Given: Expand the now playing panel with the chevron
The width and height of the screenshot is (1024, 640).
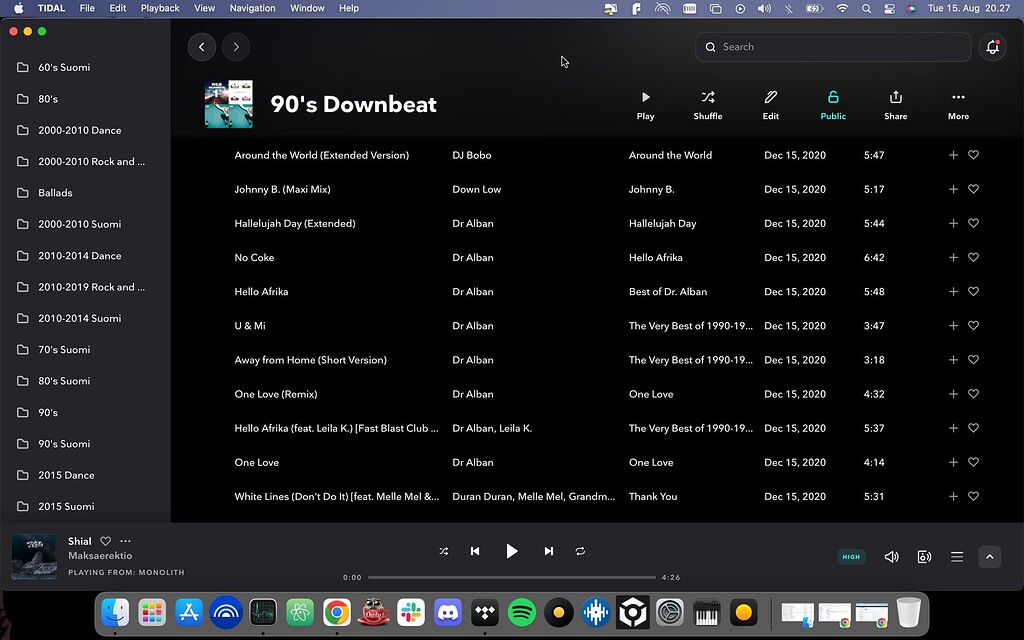Looking at the screenshot, I should (990, 557).
